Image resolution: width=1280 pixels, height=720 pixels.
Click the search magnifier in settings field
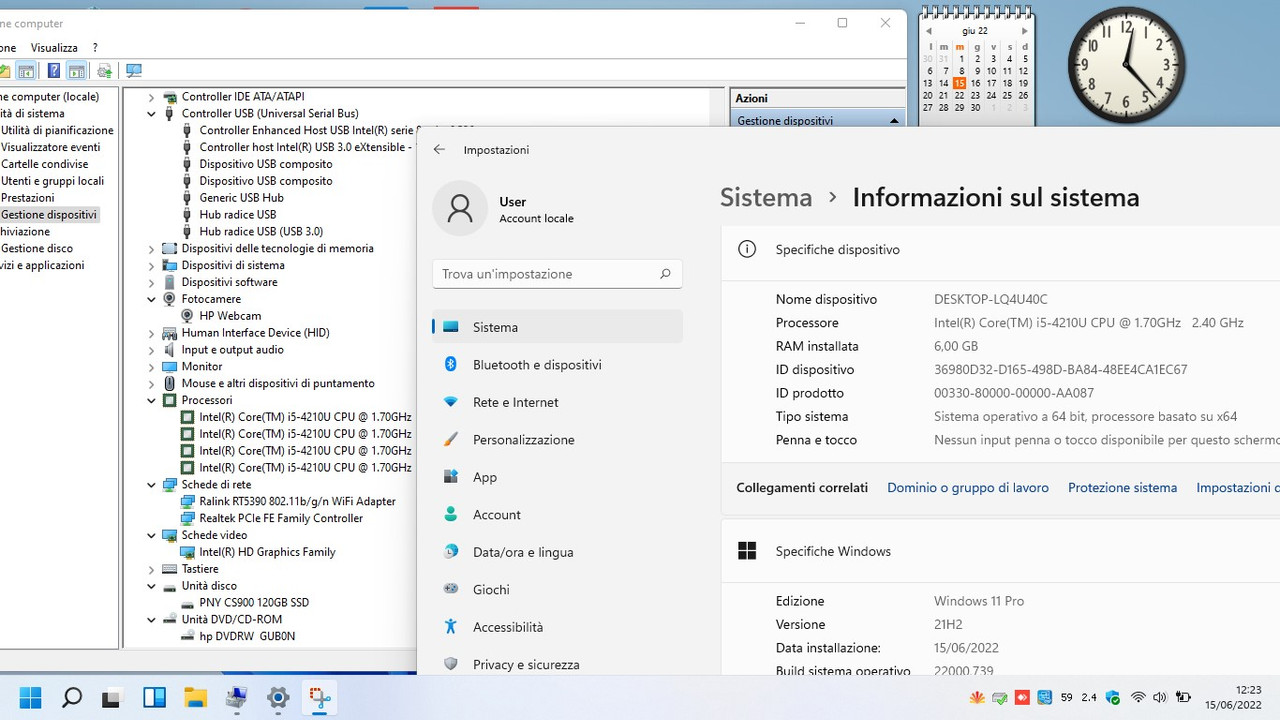665,274
